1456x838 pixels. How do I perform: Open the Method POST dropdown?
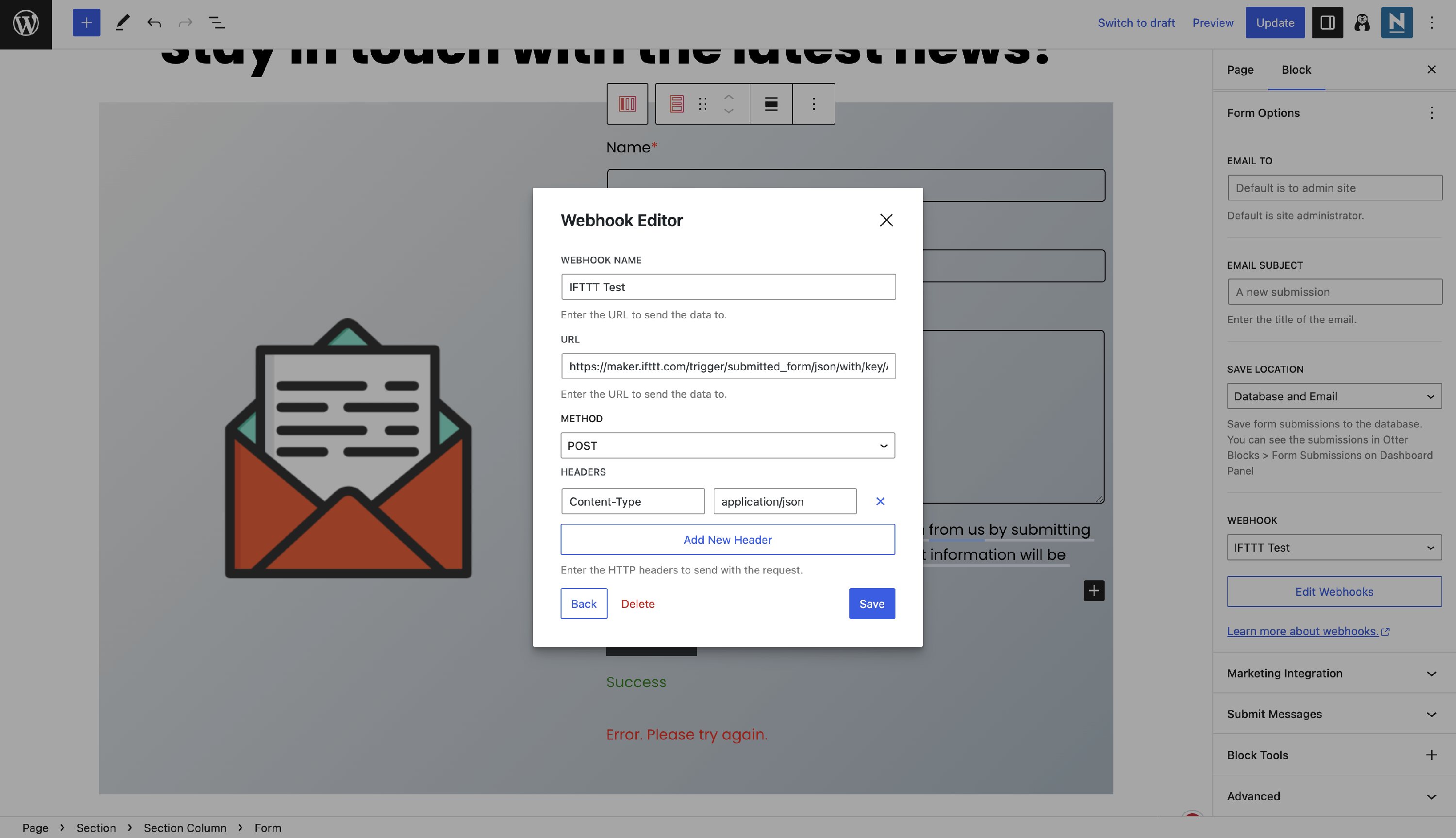click(728, 445)
